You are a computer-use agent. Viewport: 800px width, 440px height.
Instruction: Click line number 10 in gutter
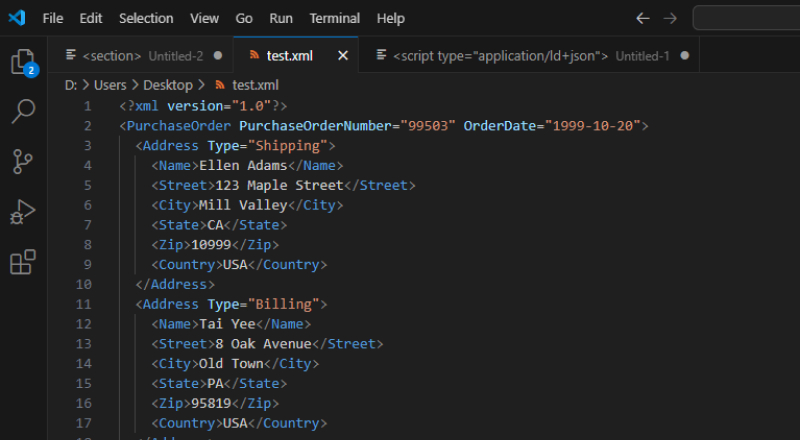83,284
